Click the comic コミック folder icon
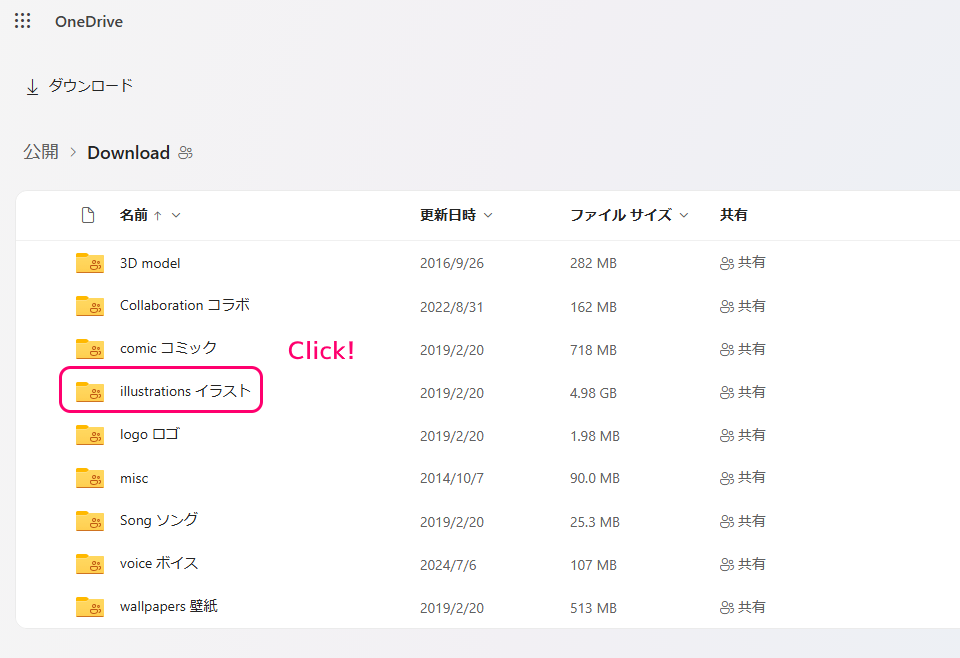This screenshot has height=658, width=960. 90,349
